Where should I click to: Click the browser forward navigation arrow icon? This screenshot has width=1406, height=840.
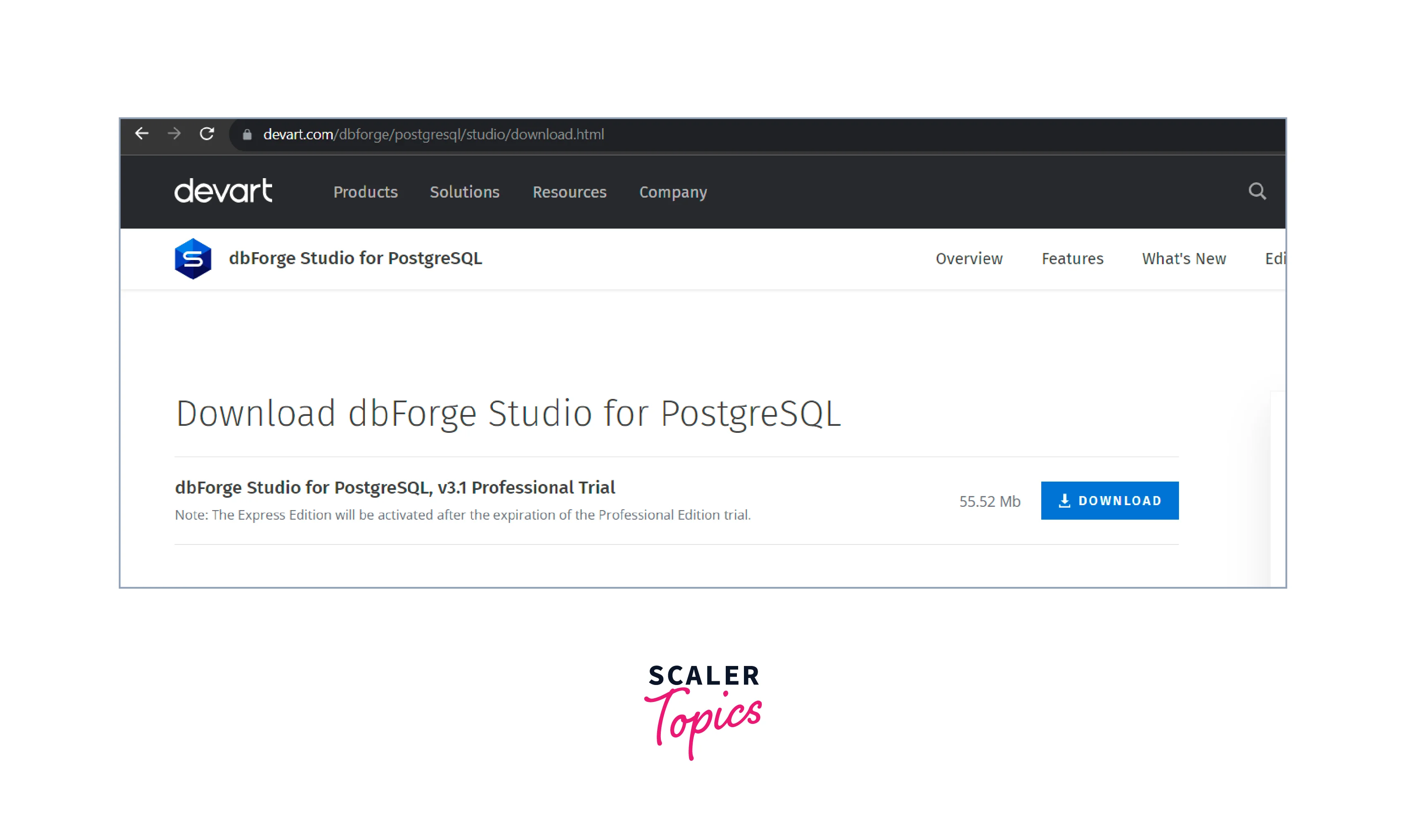[172, 134]
